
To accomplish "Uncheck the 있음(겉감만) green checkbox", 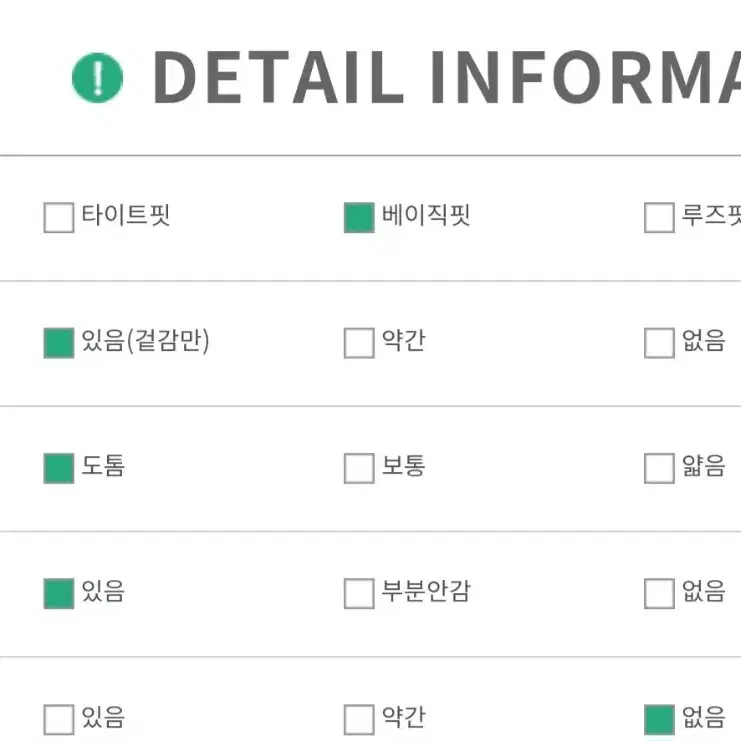I will [x=59, y=343].
